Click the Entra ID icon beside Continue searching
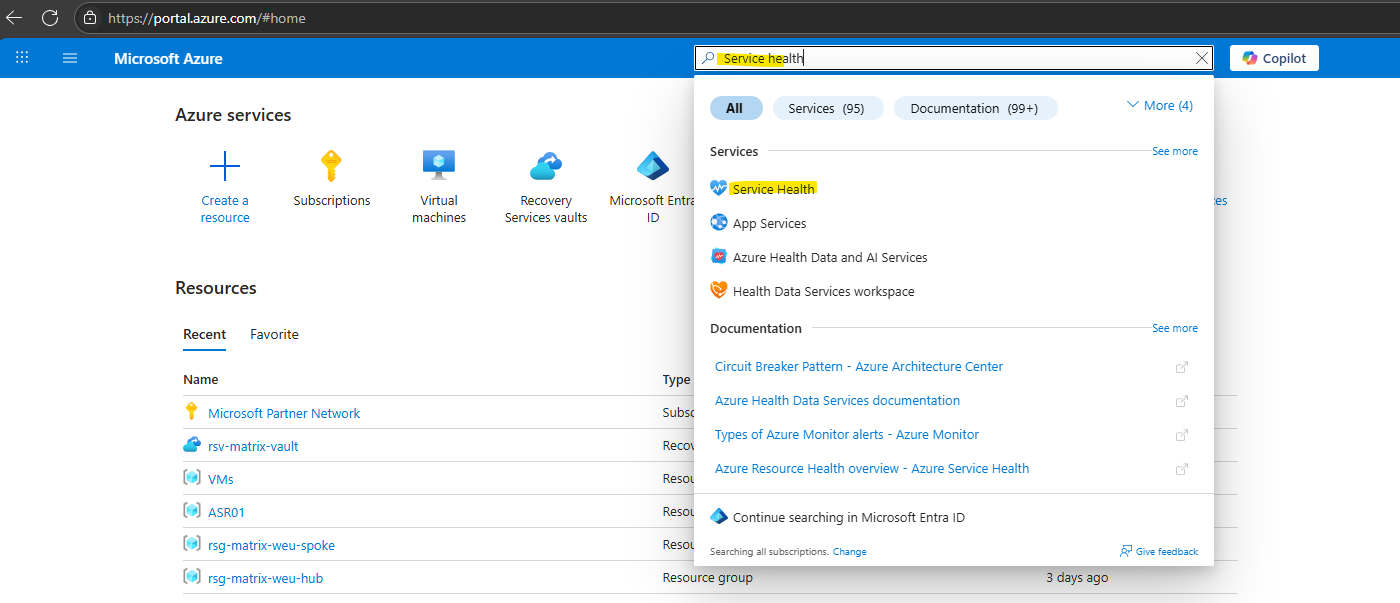Image resolution: width=1400 pixels, height=603 pixels. [719, 517]
